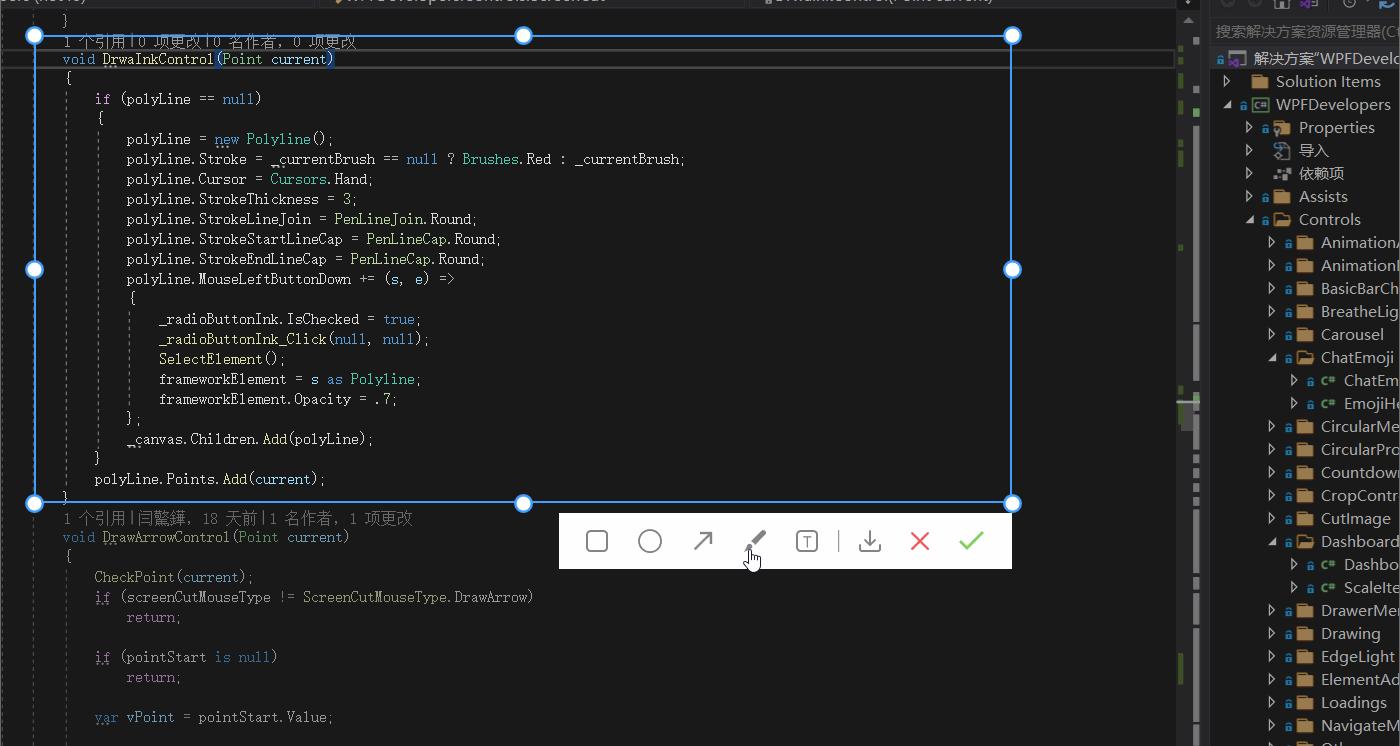Collapse the ChatEmoji folder
1400x746 pixels.
(1274, 357)
